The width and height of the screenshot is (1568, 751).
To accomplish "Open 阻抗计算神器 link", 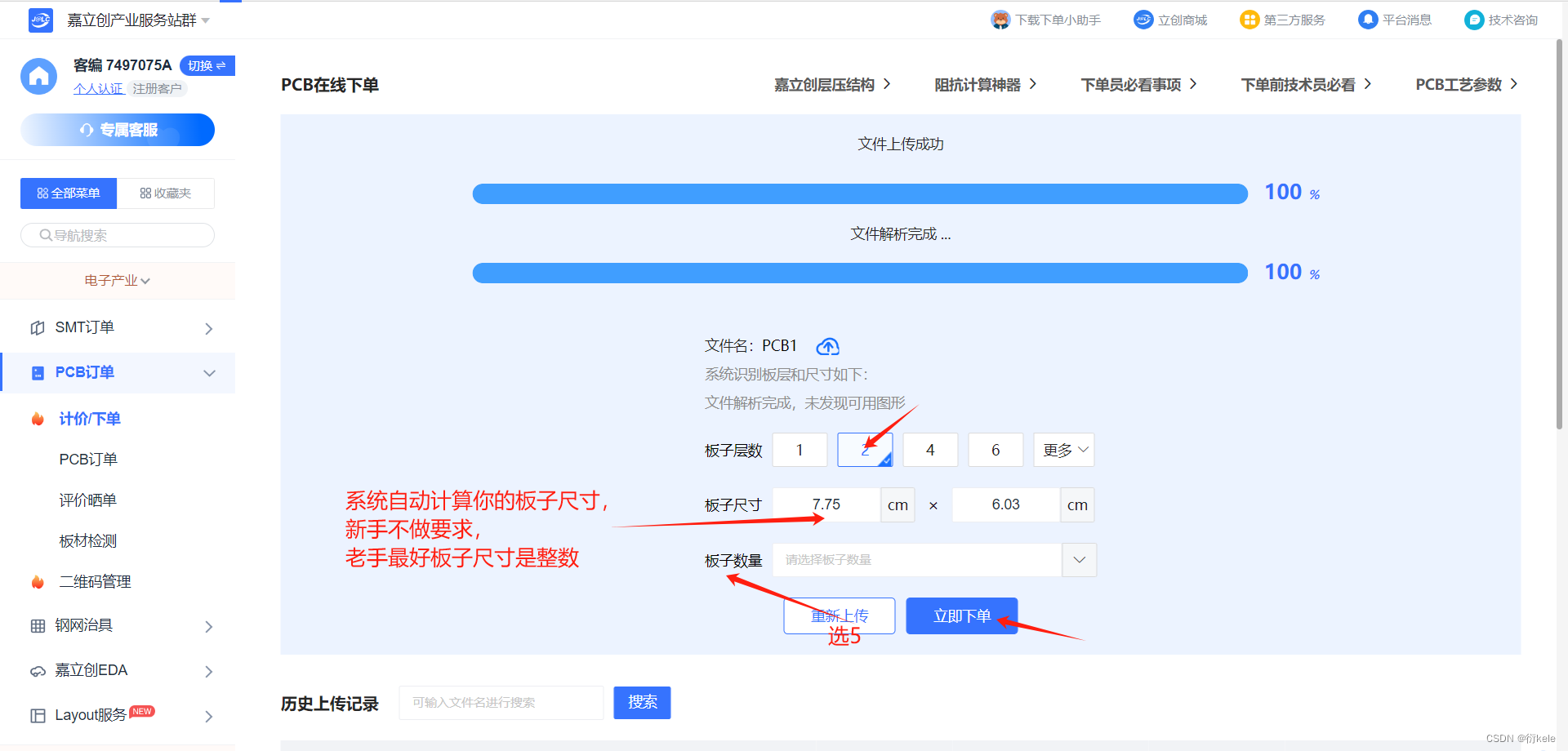I will [x=986, y=85].
